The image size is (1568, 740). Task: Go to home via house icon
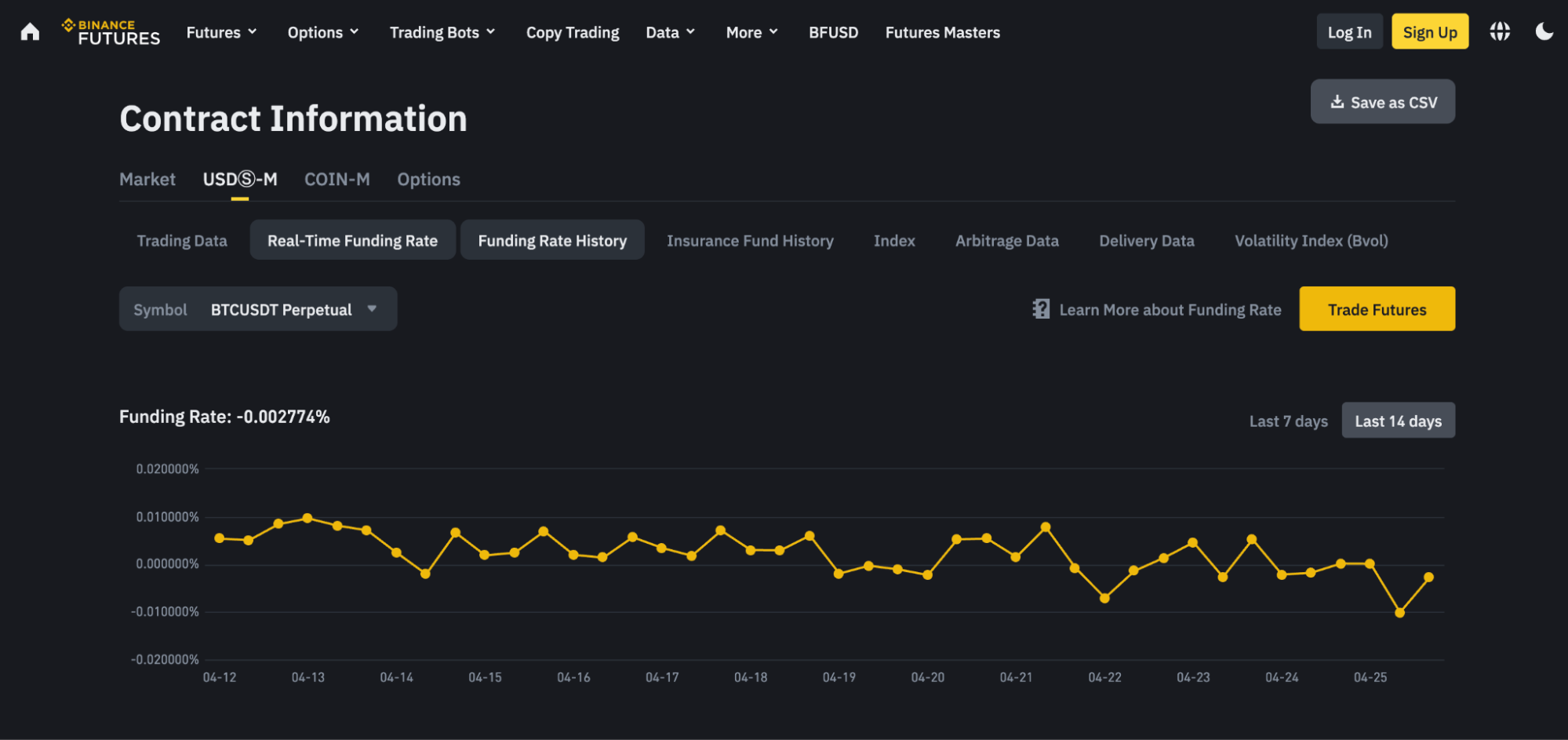coord(30,32)
